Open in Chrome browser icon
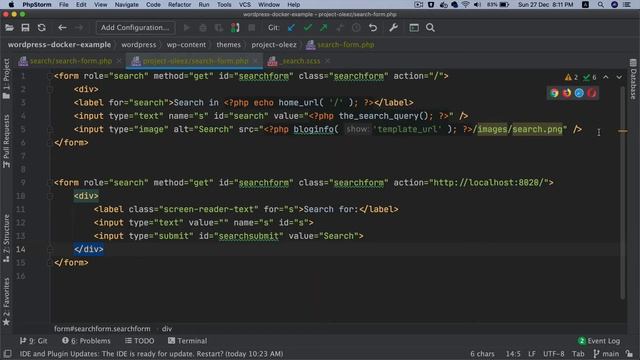This screenshot has height=360, width=640. [x=554, y=93]
